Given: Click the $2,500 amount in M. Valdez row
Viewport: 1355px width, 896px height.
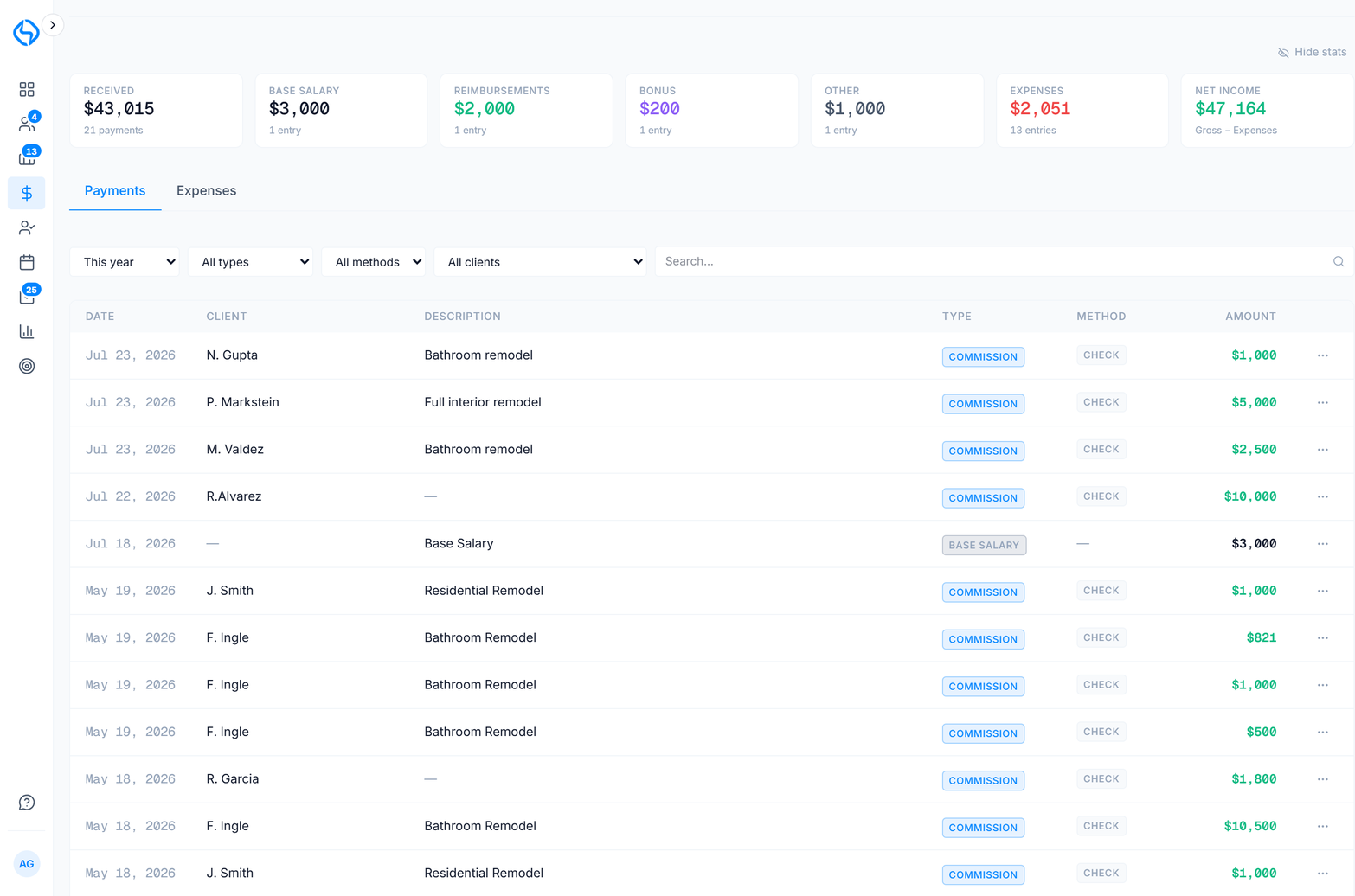Looking at the screenshot, I should pos(1254,450).
